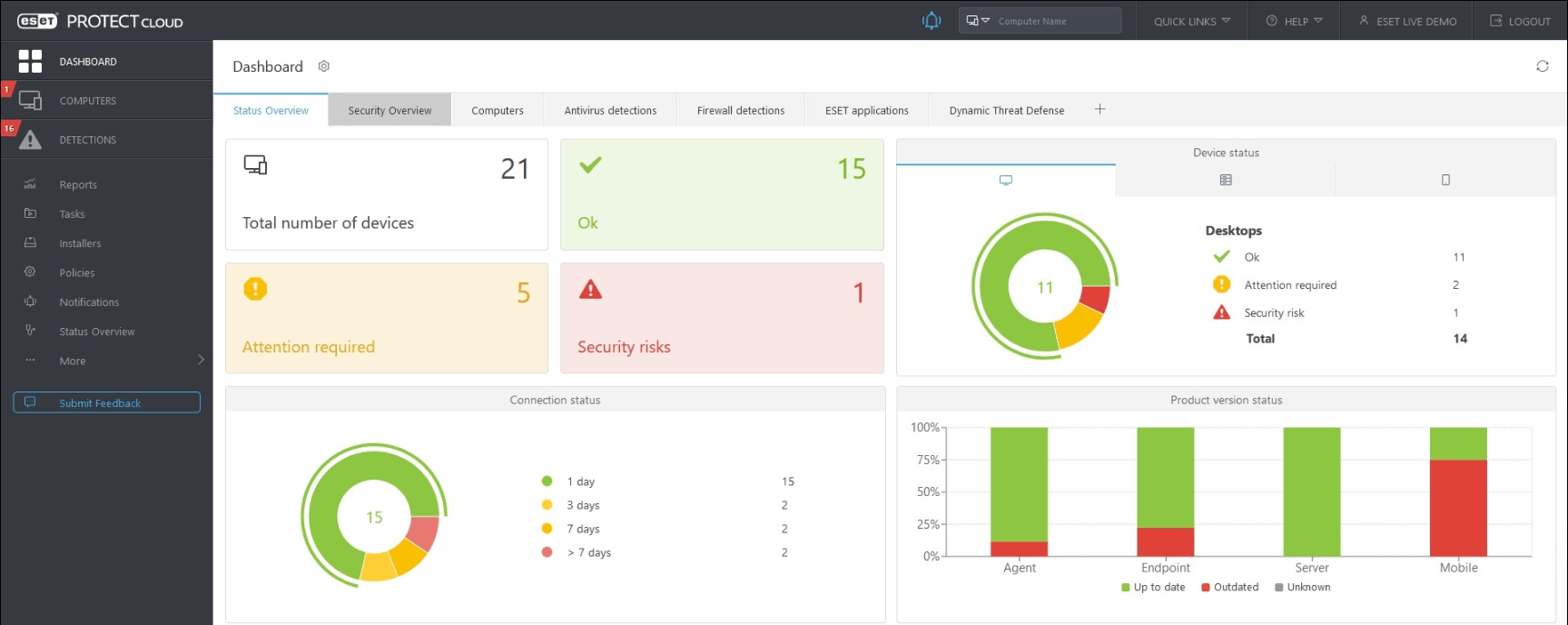This screenshot has height=625, width=1568.
Task: Open Dashboard settings gear icon
Action: pyautogui.click(x=324, y=66)
